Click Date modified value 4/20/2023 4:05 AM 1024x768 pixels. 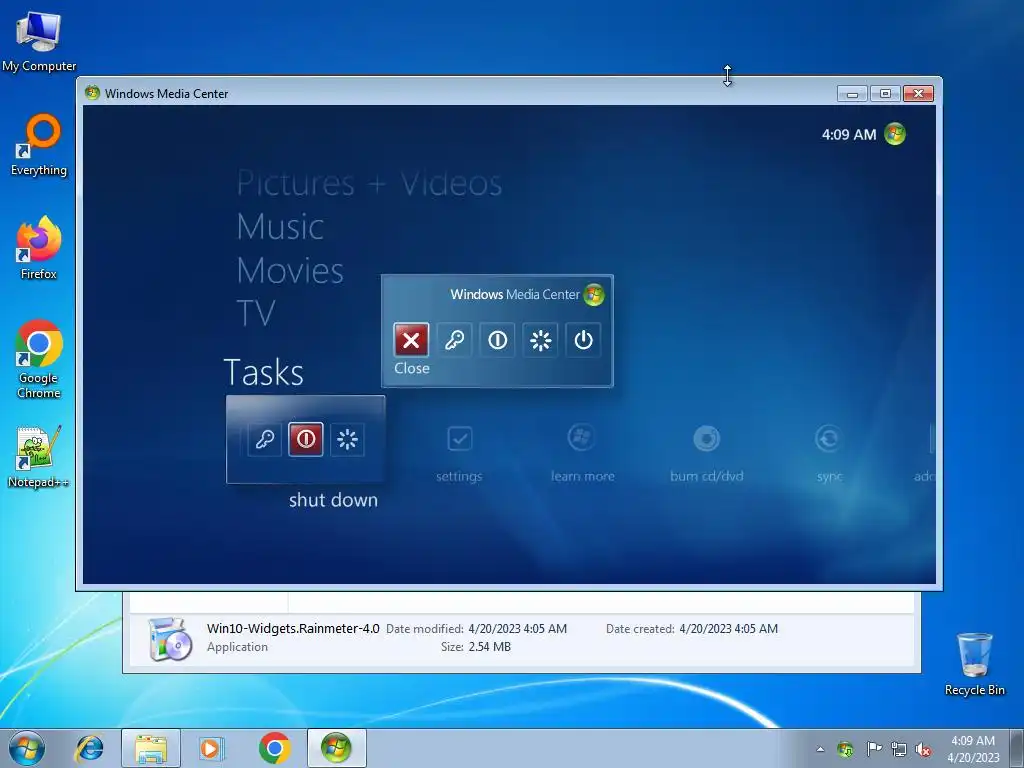tap(518, 629)
